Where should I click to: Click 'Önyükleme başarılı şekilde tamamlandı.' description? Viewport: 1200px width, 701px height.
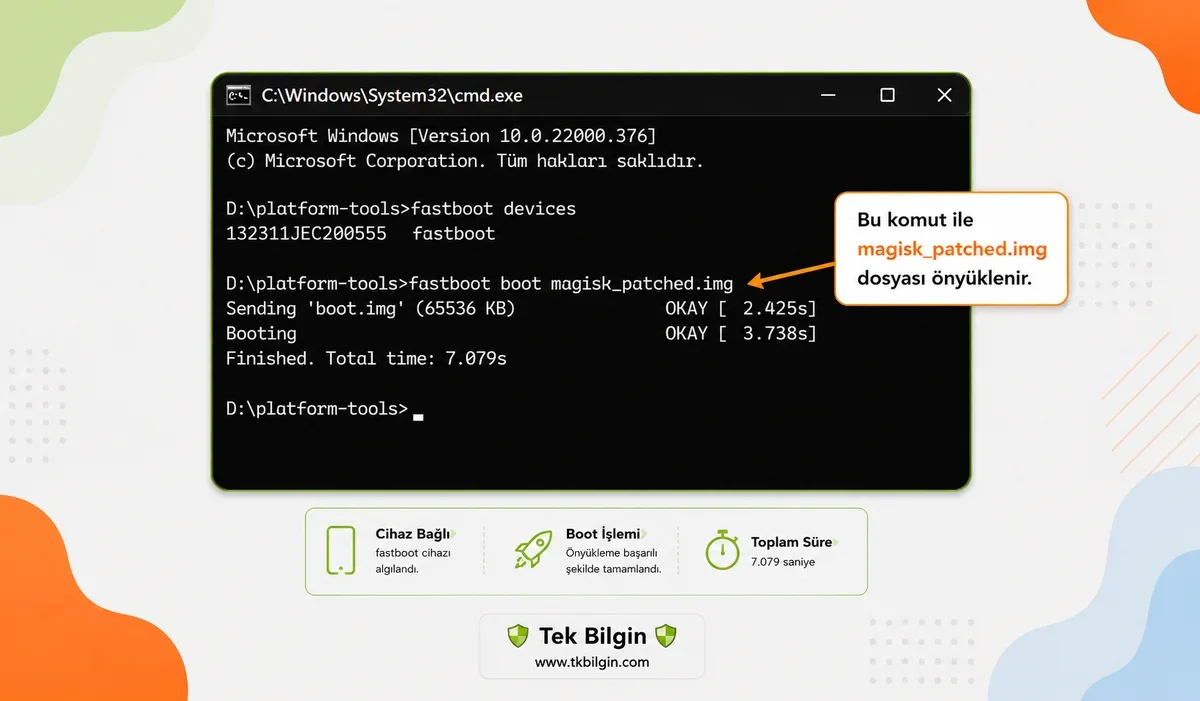(614, 561)
